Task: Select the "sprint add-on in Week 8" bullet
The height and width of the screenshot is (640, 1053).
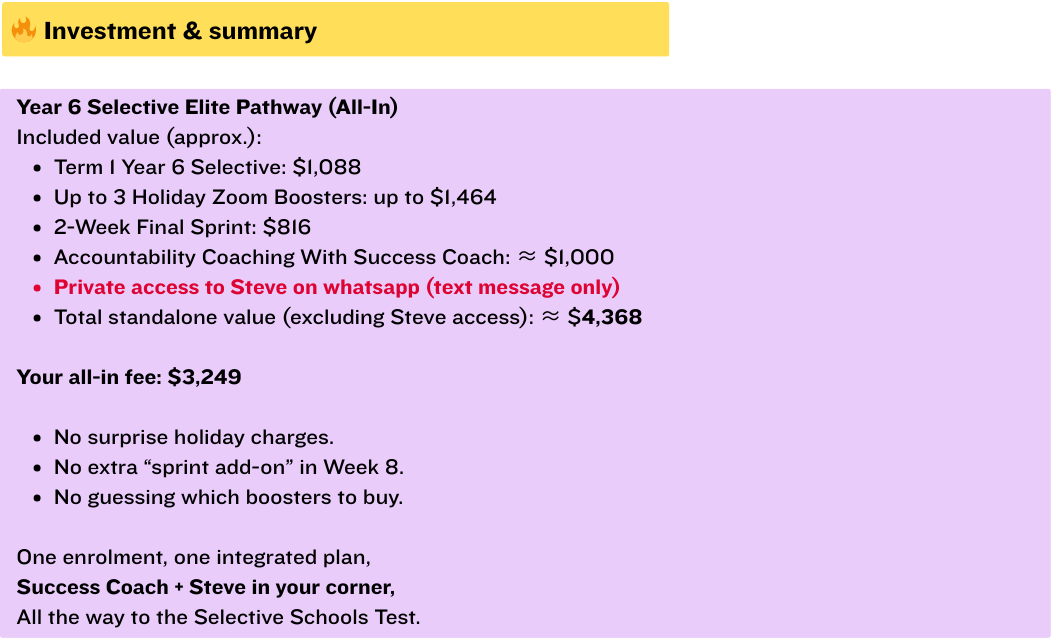Action: pyautogui.click(x=229, y=467)
